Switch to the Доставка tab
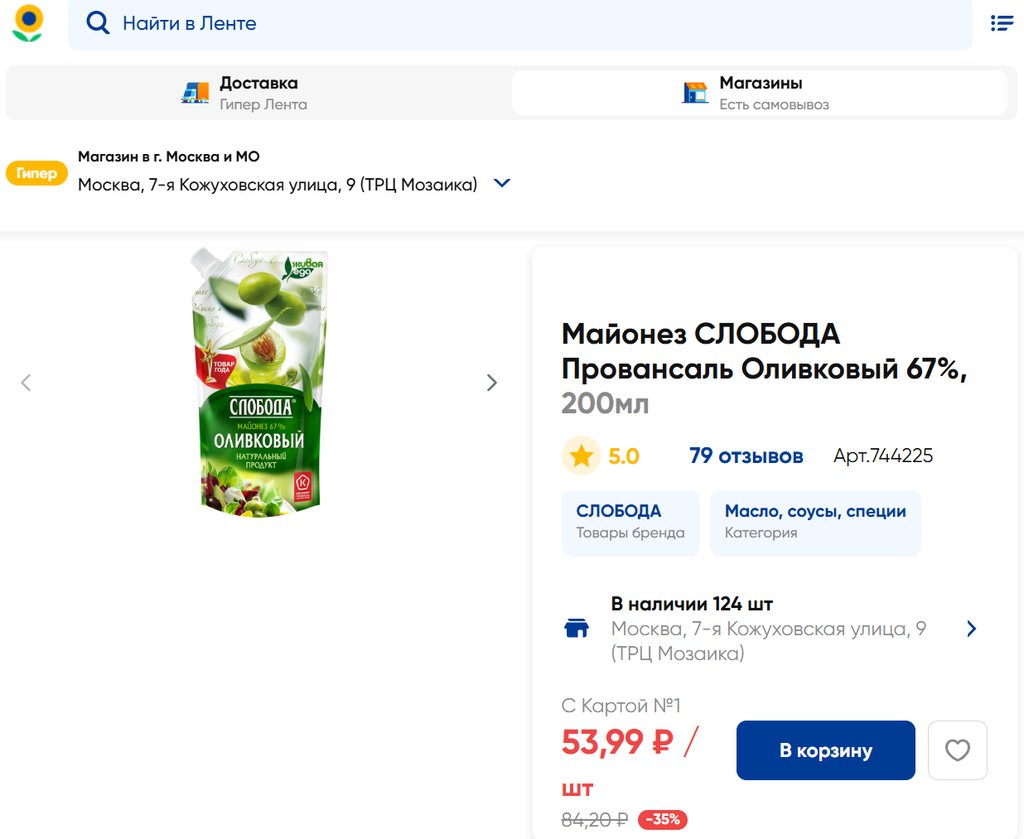Viewport: 1024px width, 839px height. (x=258, y=93)
